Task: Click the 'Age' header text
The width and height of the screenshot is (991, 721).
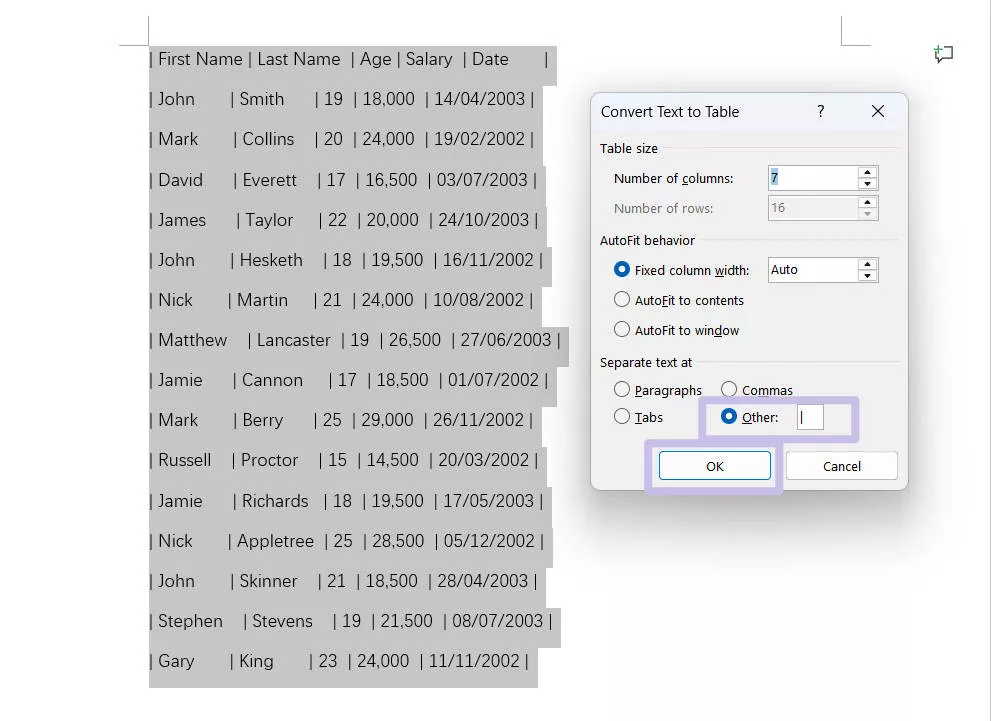Action: pyautogui.click(x=375, y=60)
